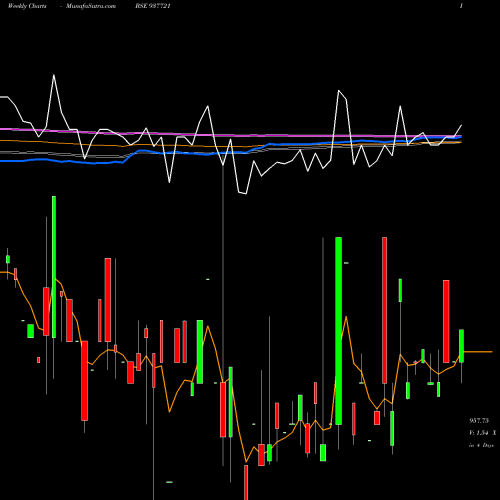
Task: Click the '957.75' closing price value
Action: (x=479, y=421)
